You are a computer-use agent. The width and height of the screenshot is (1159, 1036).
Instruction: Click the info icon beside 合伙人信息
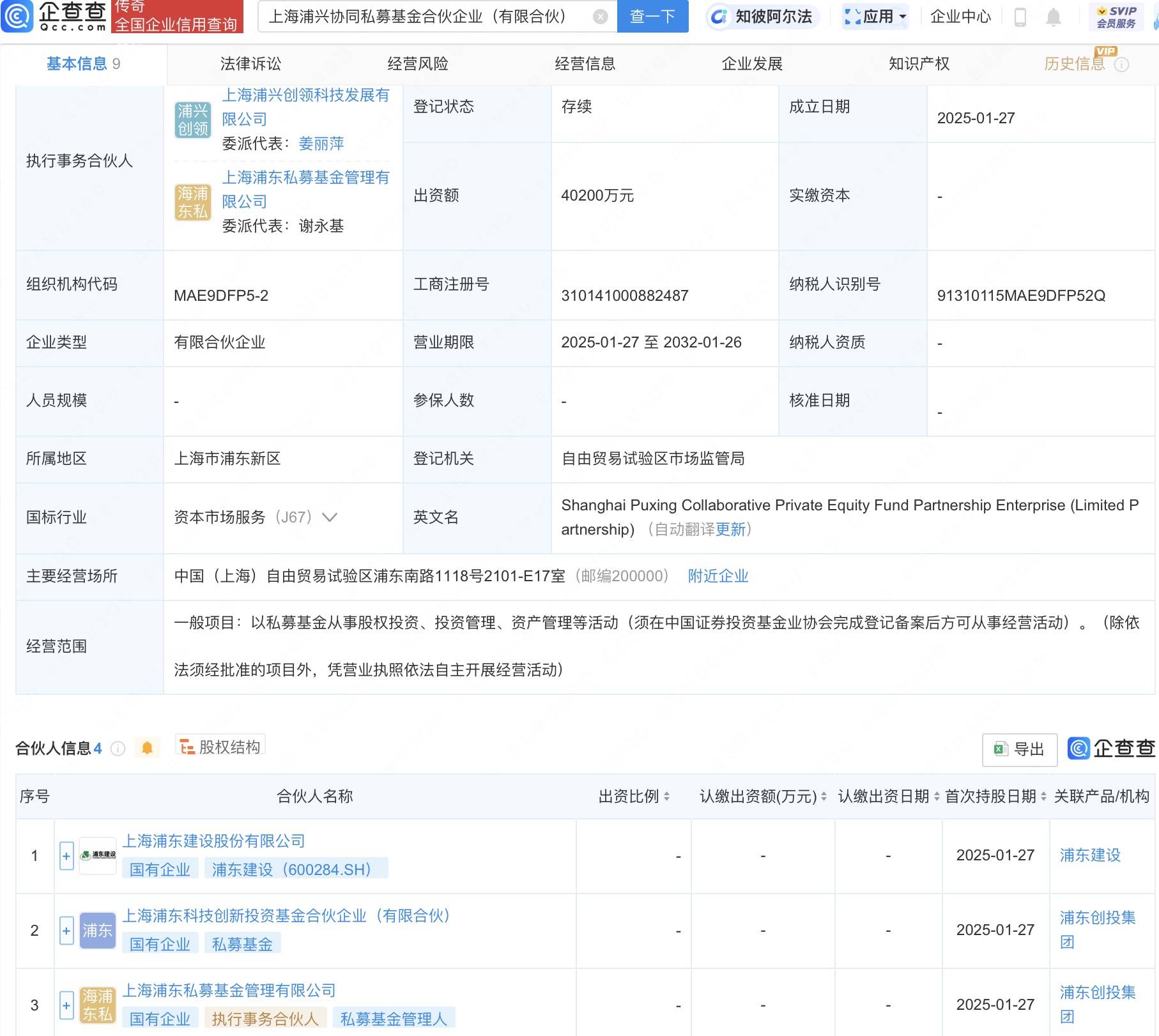click(x=118, y=748)
